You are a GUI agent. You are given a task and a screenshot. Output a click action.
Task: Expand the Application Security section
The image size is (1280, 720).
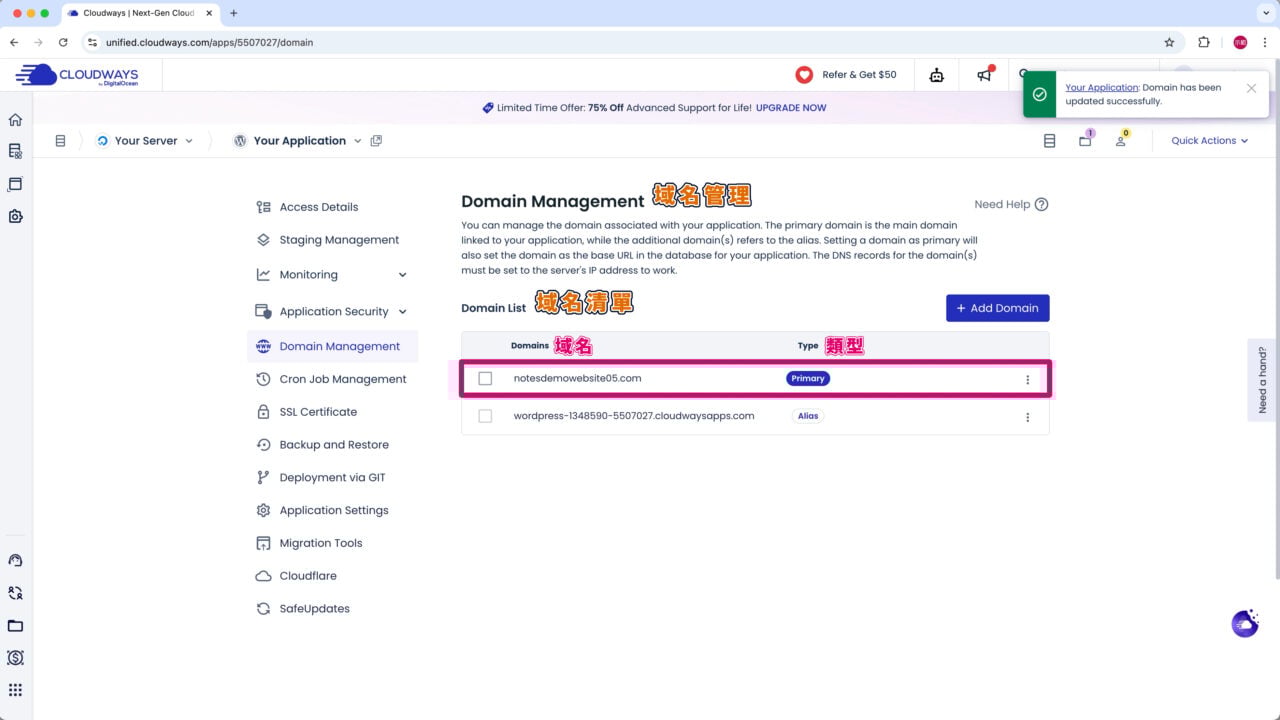point(402,312)
